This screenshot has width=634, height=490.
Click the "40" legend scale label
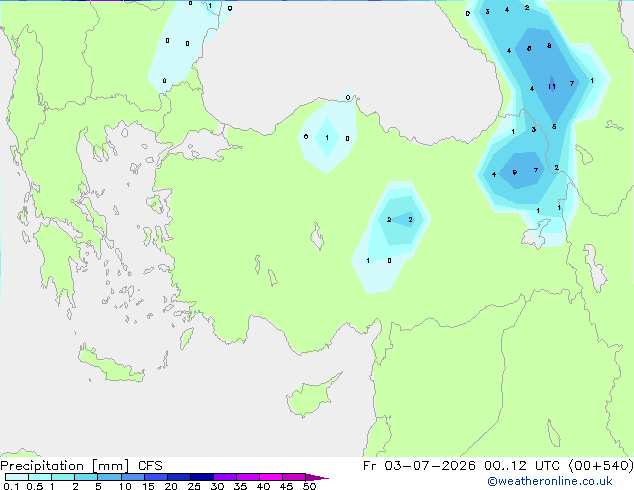point(263,486)
